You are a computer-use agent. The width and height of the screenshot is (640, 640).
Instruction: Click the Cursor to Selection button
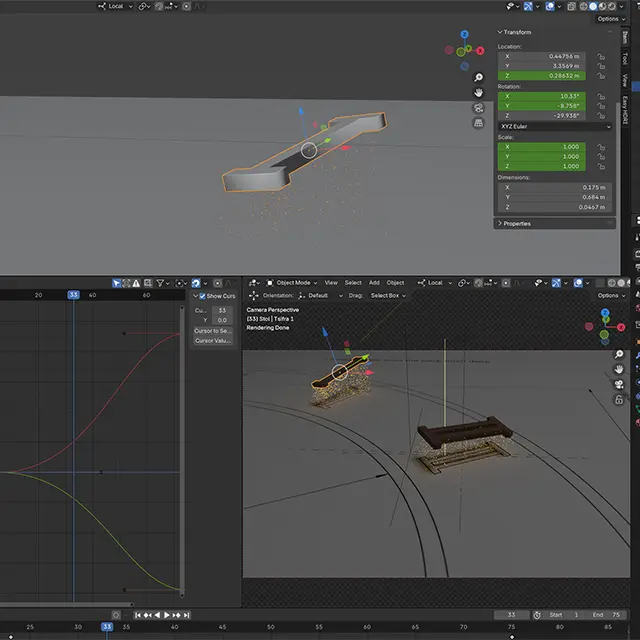click(212, 330)
